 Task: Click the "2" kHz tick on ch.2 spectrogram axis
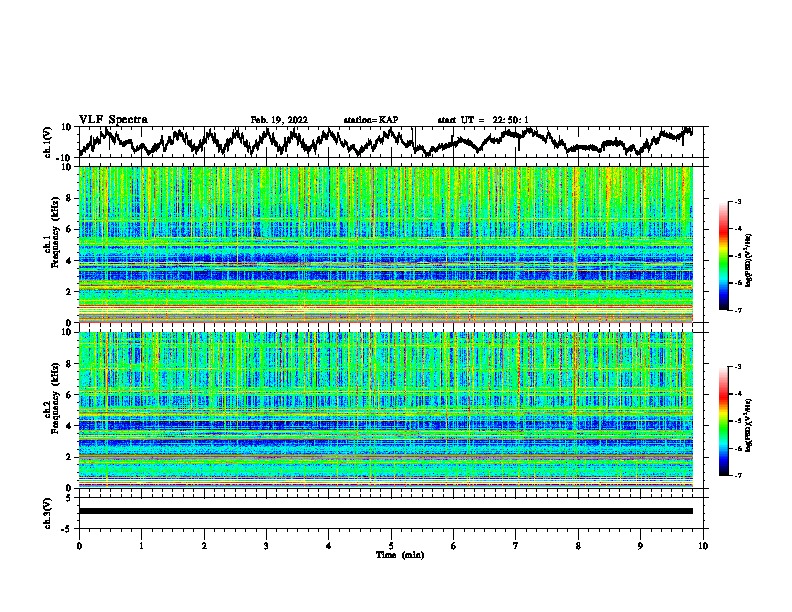click(x=69, y=457)
